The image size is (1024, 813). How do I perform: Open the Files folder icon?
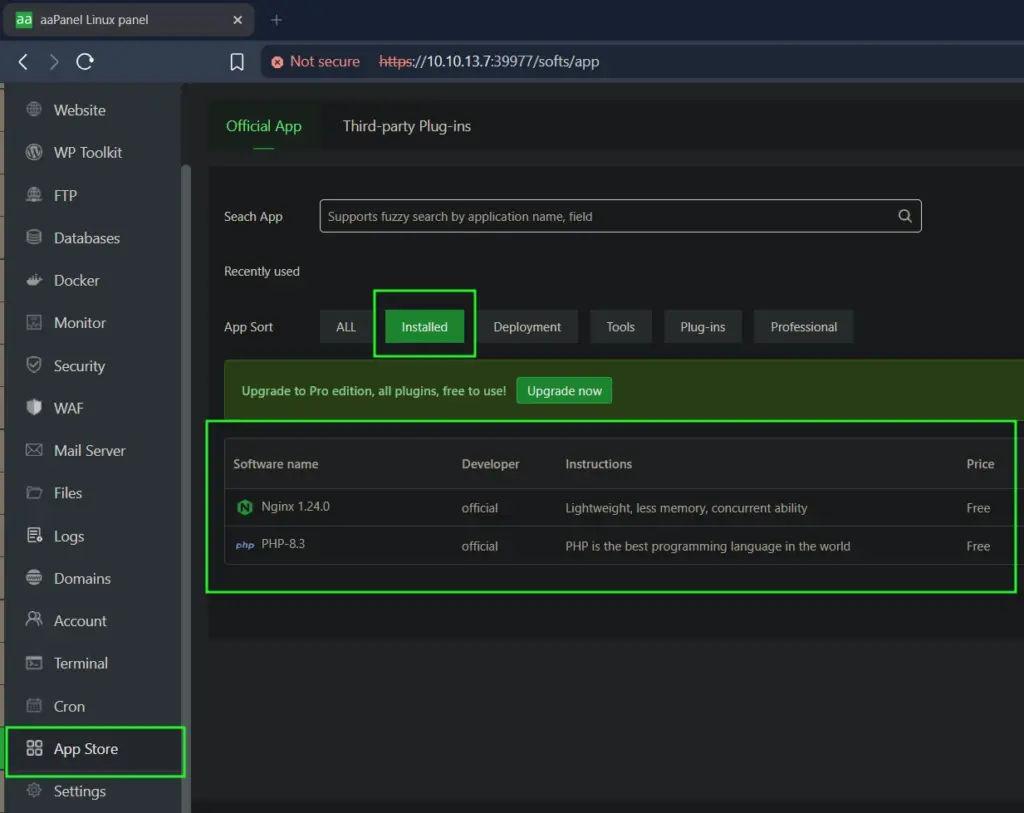34,492
